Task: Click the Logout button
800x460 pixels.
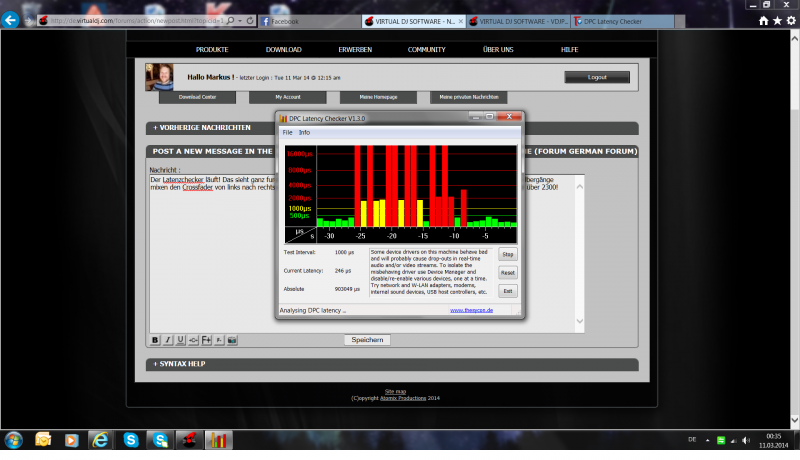Action: point(597,77)
